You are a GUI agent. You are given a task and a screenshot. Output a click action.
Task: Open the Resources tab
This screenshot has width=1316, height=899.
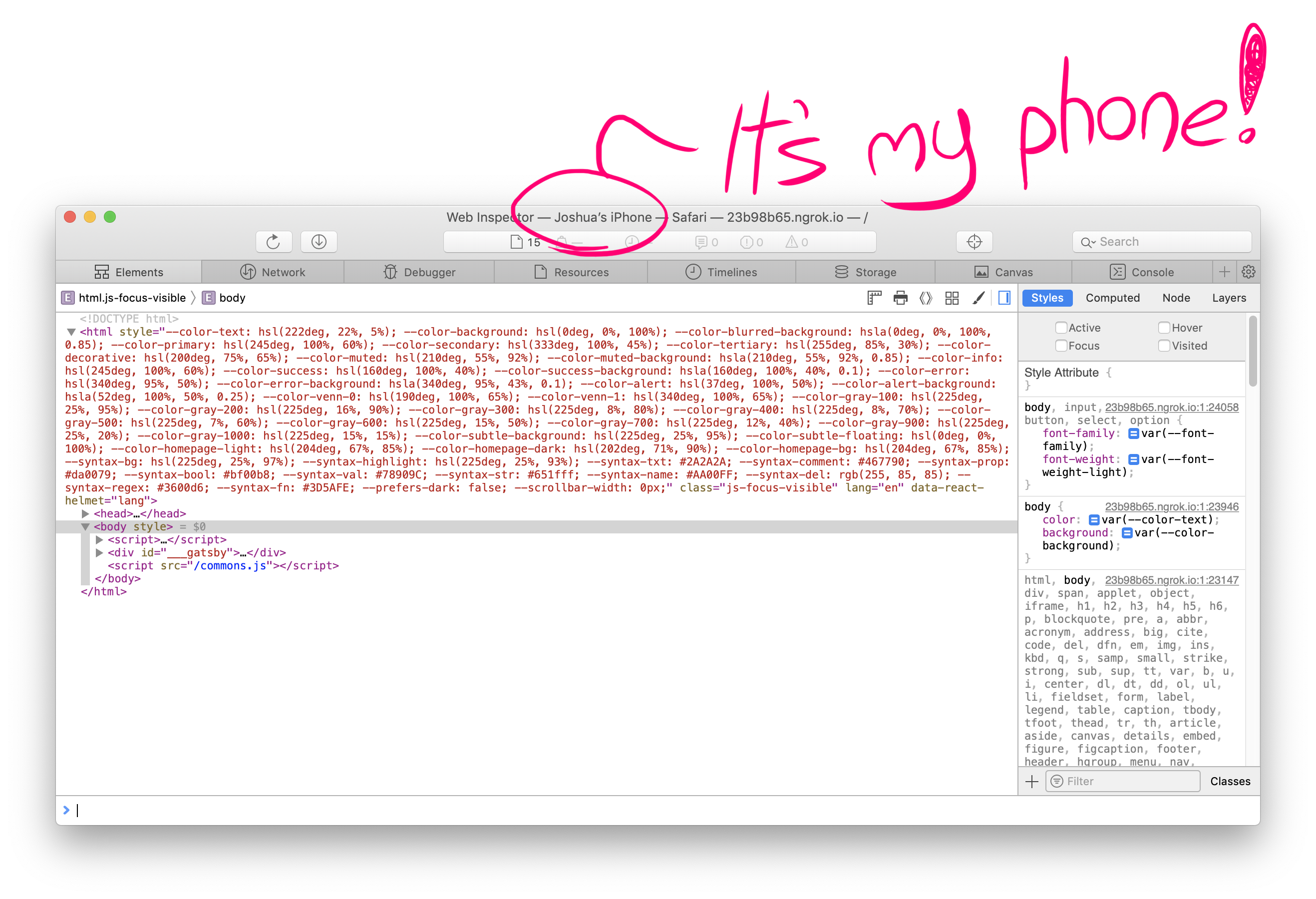pos(571,272)
